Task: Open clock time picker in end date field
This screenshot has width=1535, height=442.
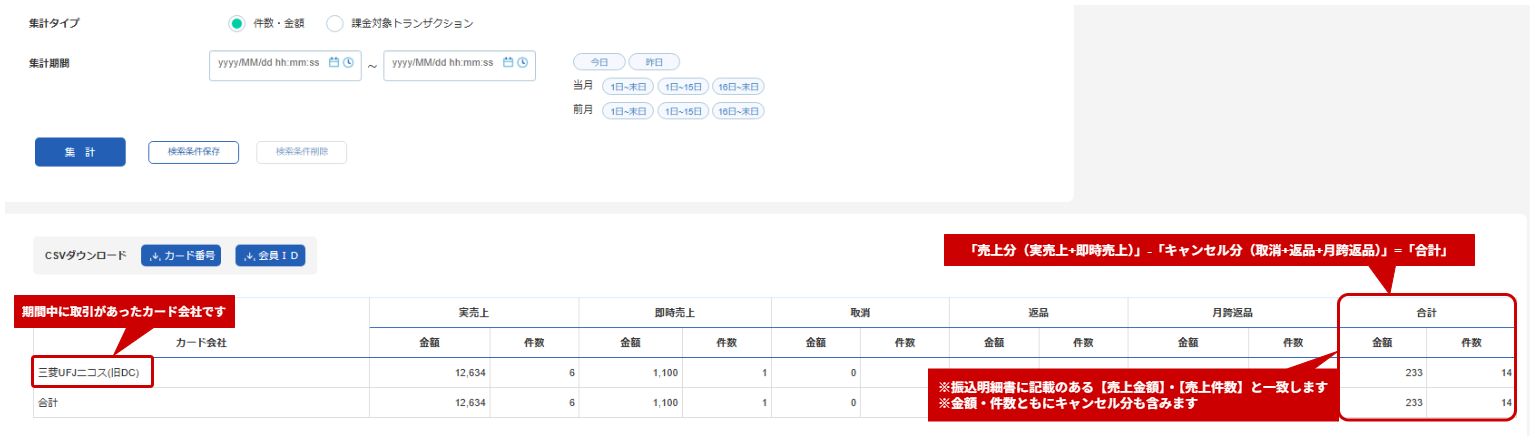Action: tap(522, 62)
